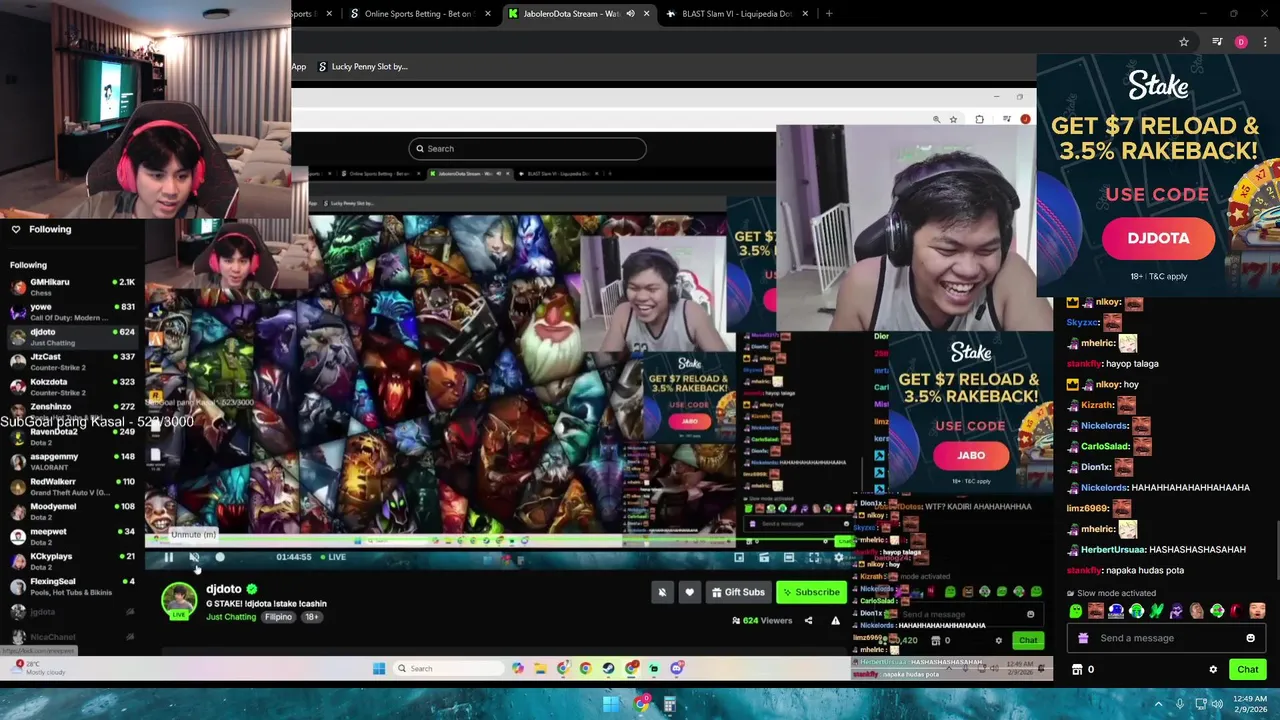Close the Online Sports Betting tab
Screen dimensions: 1280x720
point(488,14)
